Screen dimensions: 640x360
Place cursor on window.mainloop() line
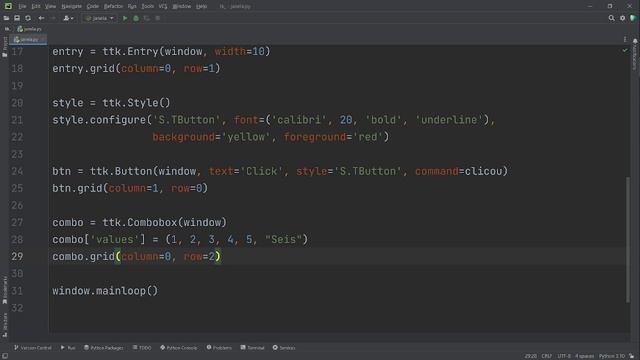(105, 291)
